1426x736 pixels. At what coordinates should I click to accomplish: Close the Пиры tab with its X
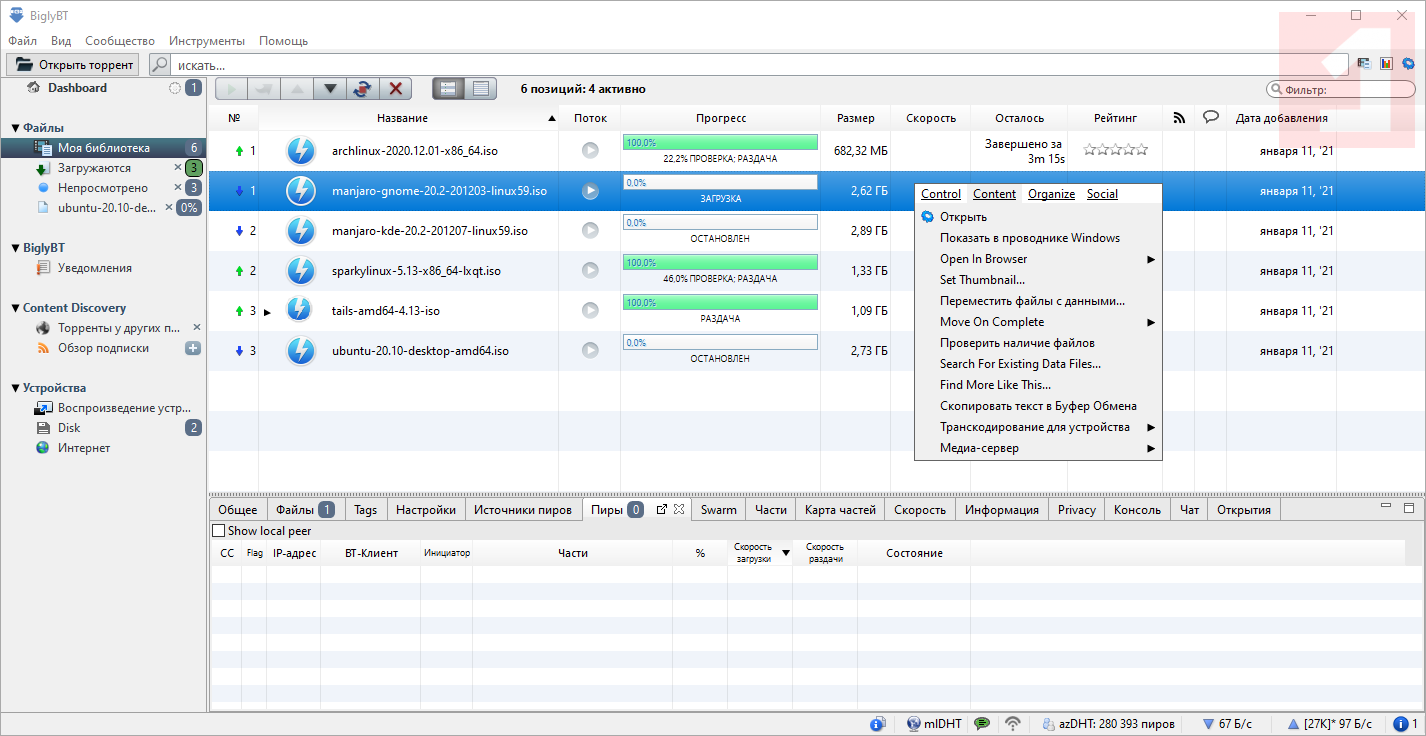click(x=679, y=509)
